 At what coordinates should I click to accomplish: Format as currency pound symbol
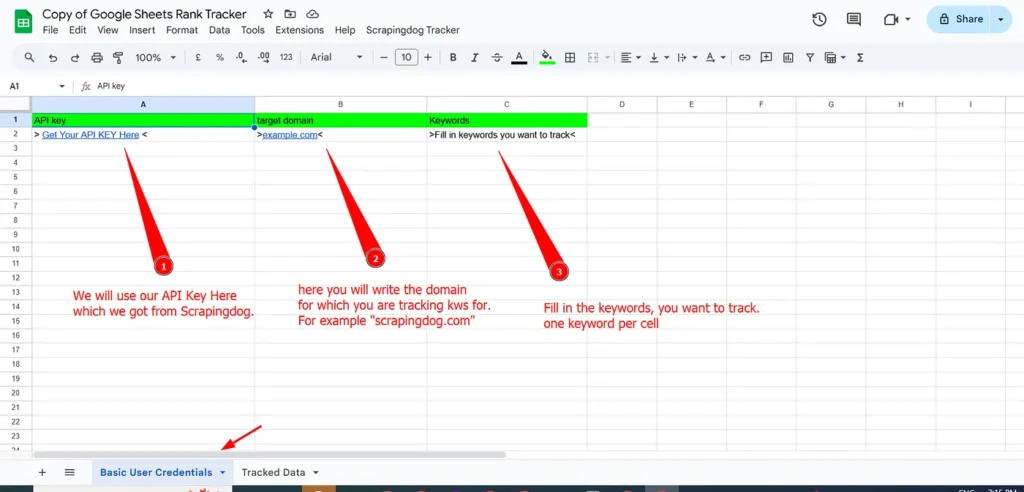click(x=198, y=57)
